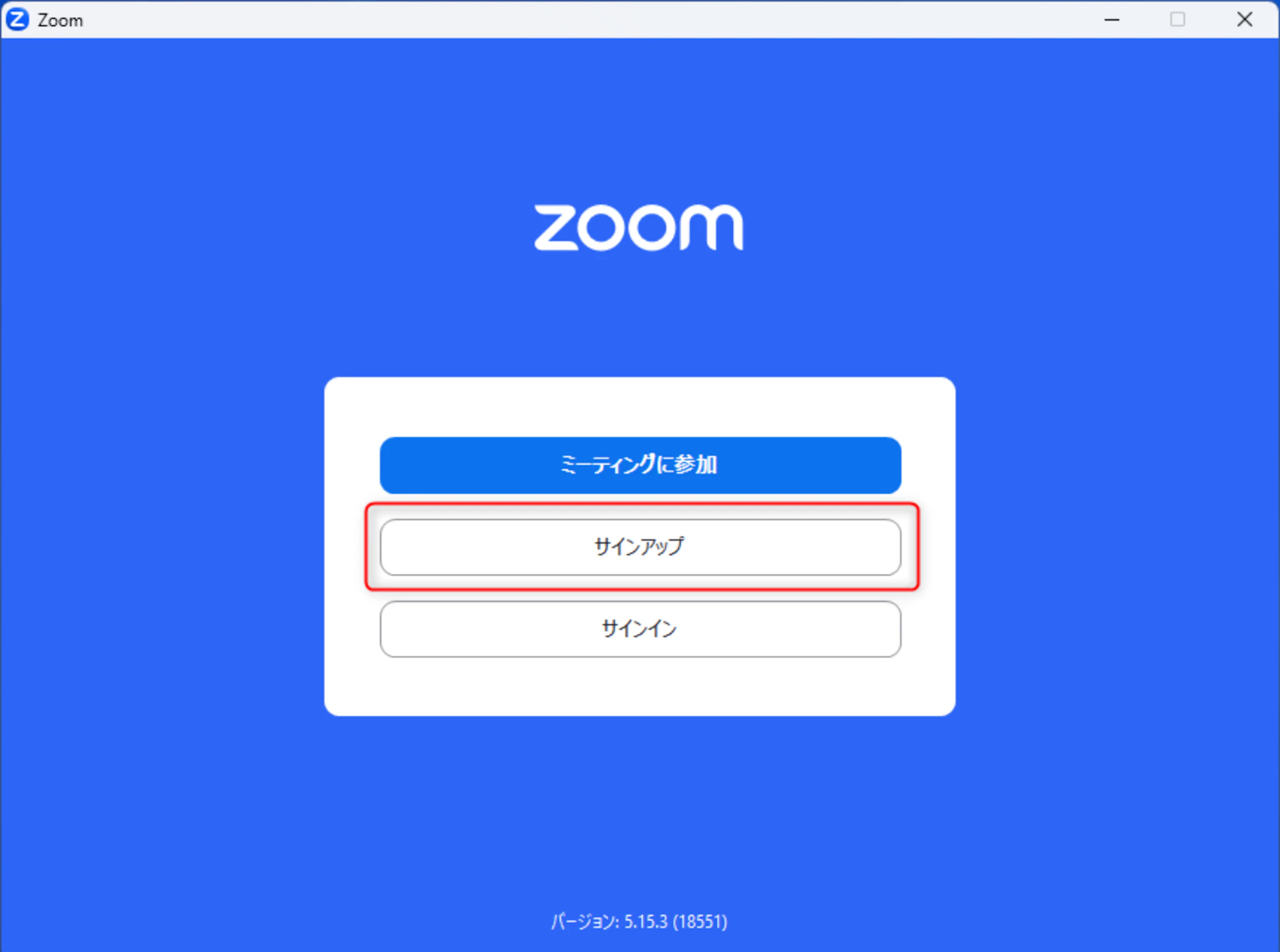Screen dimensions: 1280x952
Task: Close the Zoom window
Action: click(1244, 19)
